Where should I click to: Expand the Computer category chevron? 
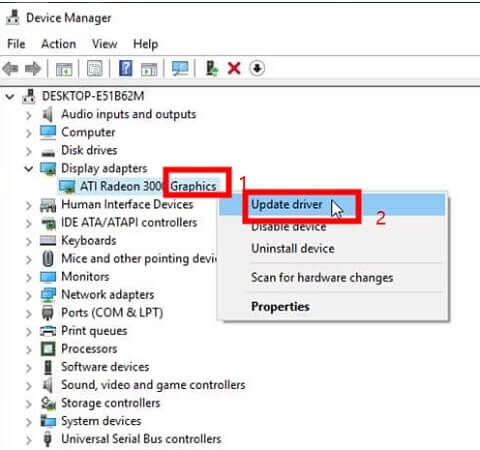coord(29,133)
